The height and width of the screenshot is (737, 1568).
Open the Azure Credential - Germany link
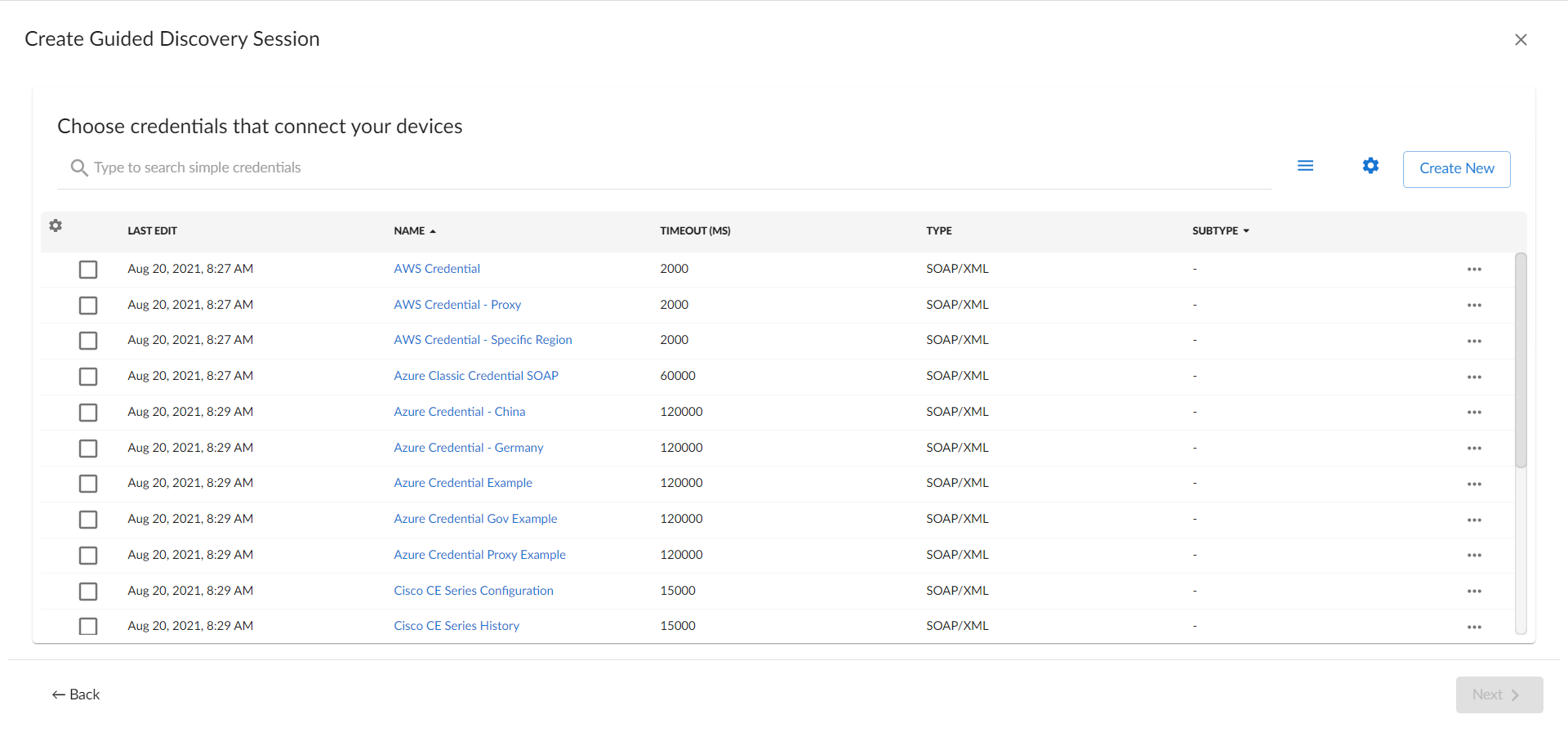pos(468,448)
